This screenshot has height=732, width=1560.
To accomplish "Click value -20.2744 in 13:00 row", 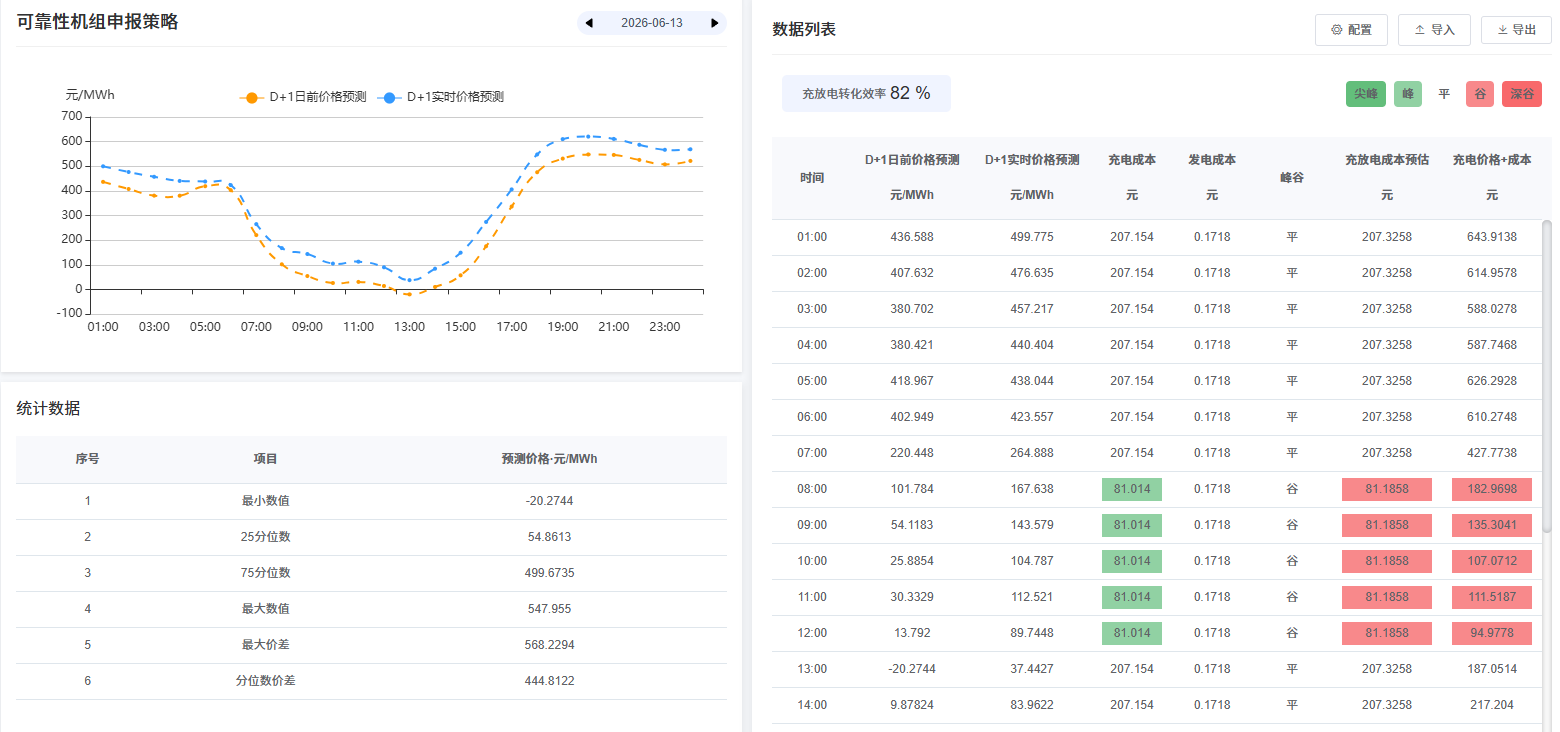I will (912, 669).
